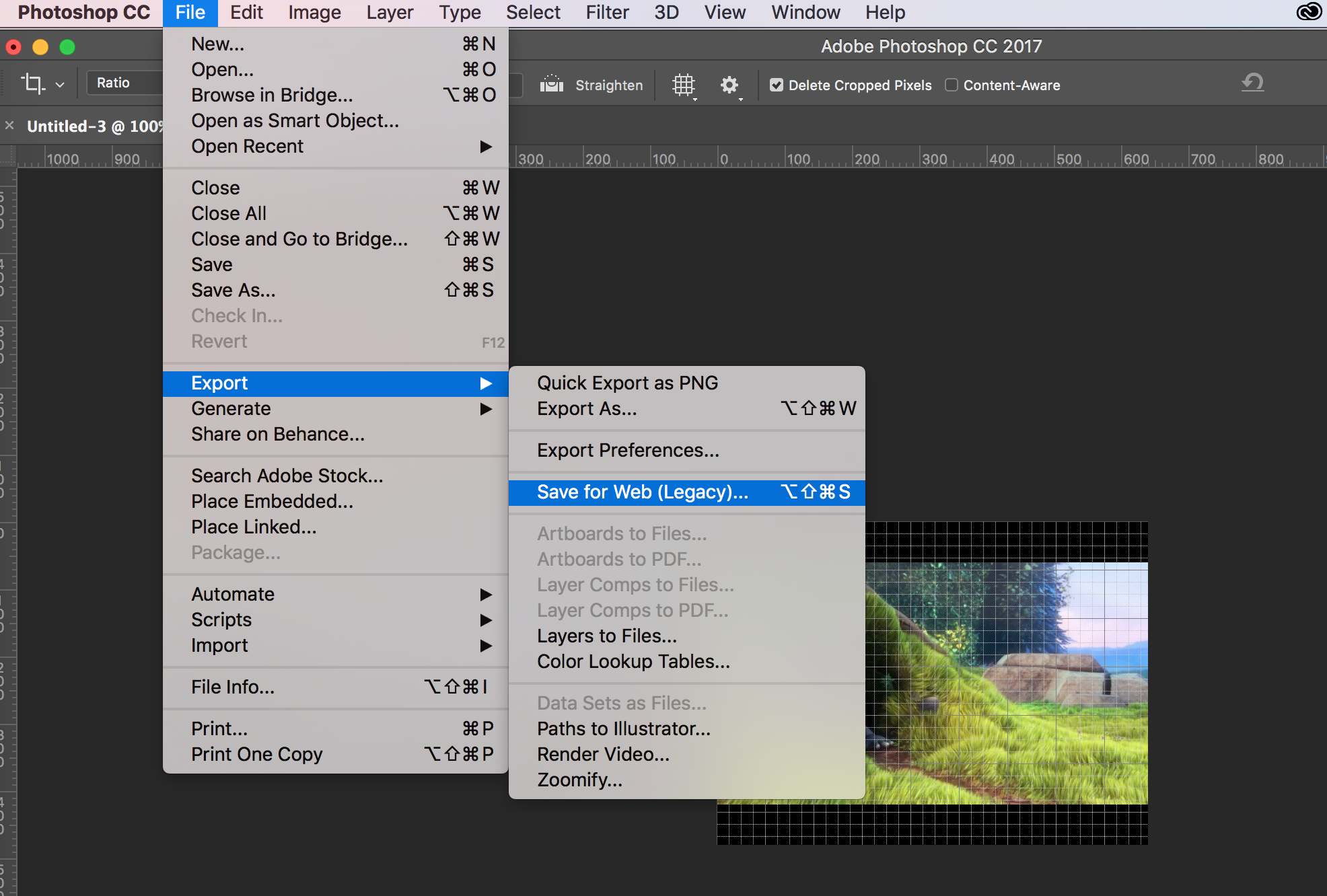This screenshot has height=896, width=1327.
Task: Open crop settings gear icon
Action: click(730, 85)
